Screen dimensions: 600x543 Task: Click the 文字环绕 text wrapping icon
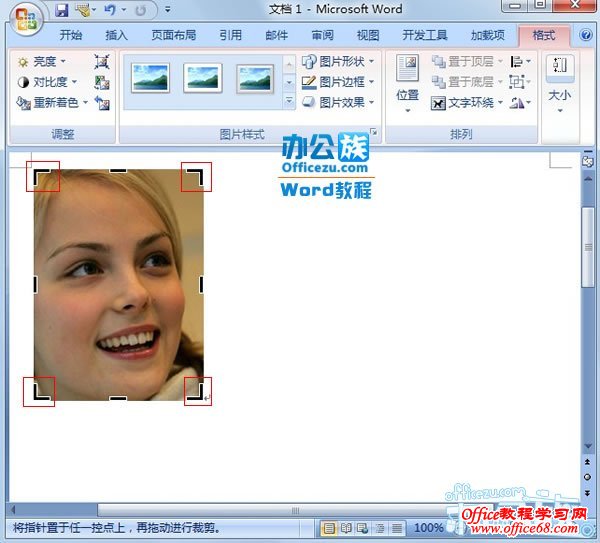[438, 102]
